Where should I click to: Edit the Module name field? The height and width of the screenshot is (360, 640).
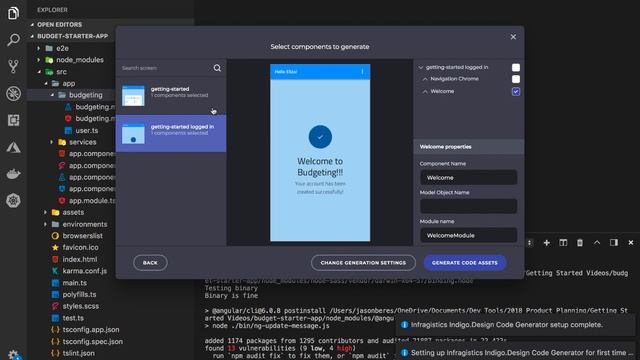point(469,236)
